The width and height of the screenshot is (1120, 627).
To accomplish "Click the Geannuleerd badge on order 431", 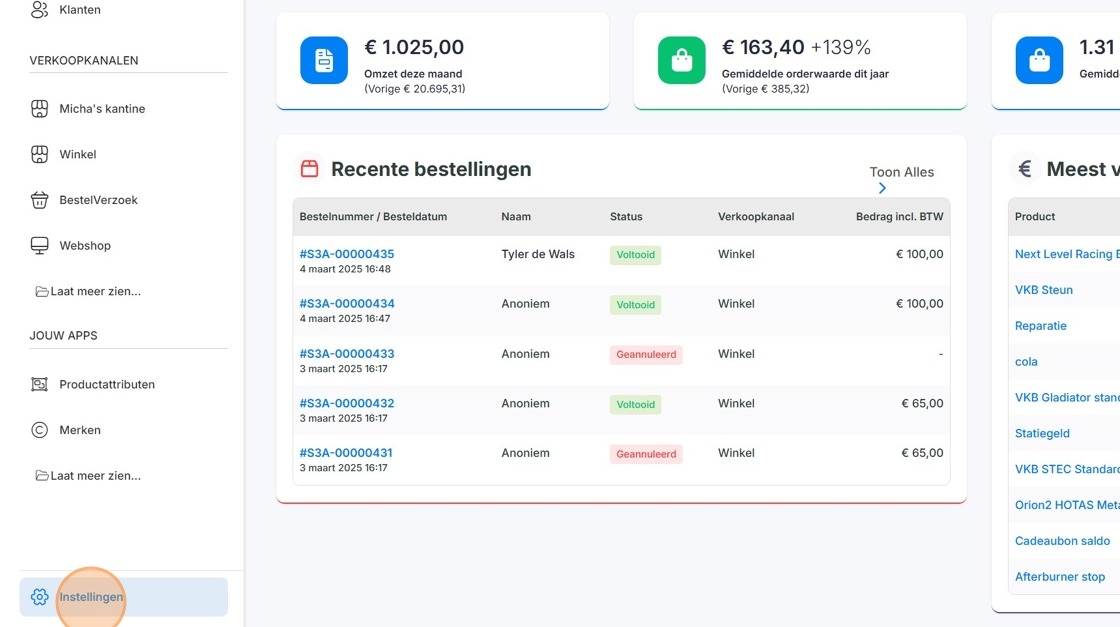I will point(646,454).
